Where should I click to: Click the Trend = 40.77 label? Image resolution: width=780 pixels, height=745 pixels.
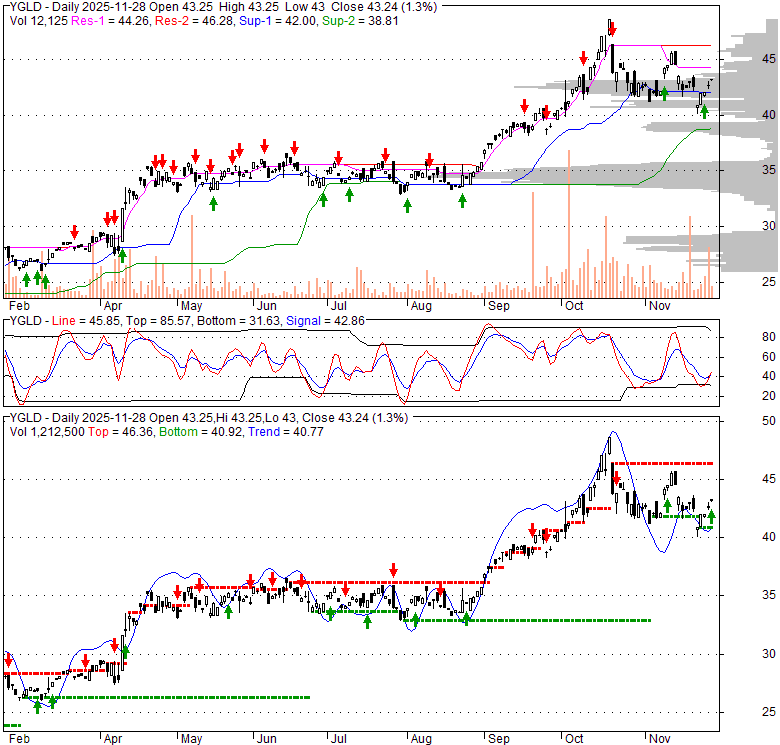point(286,432)
